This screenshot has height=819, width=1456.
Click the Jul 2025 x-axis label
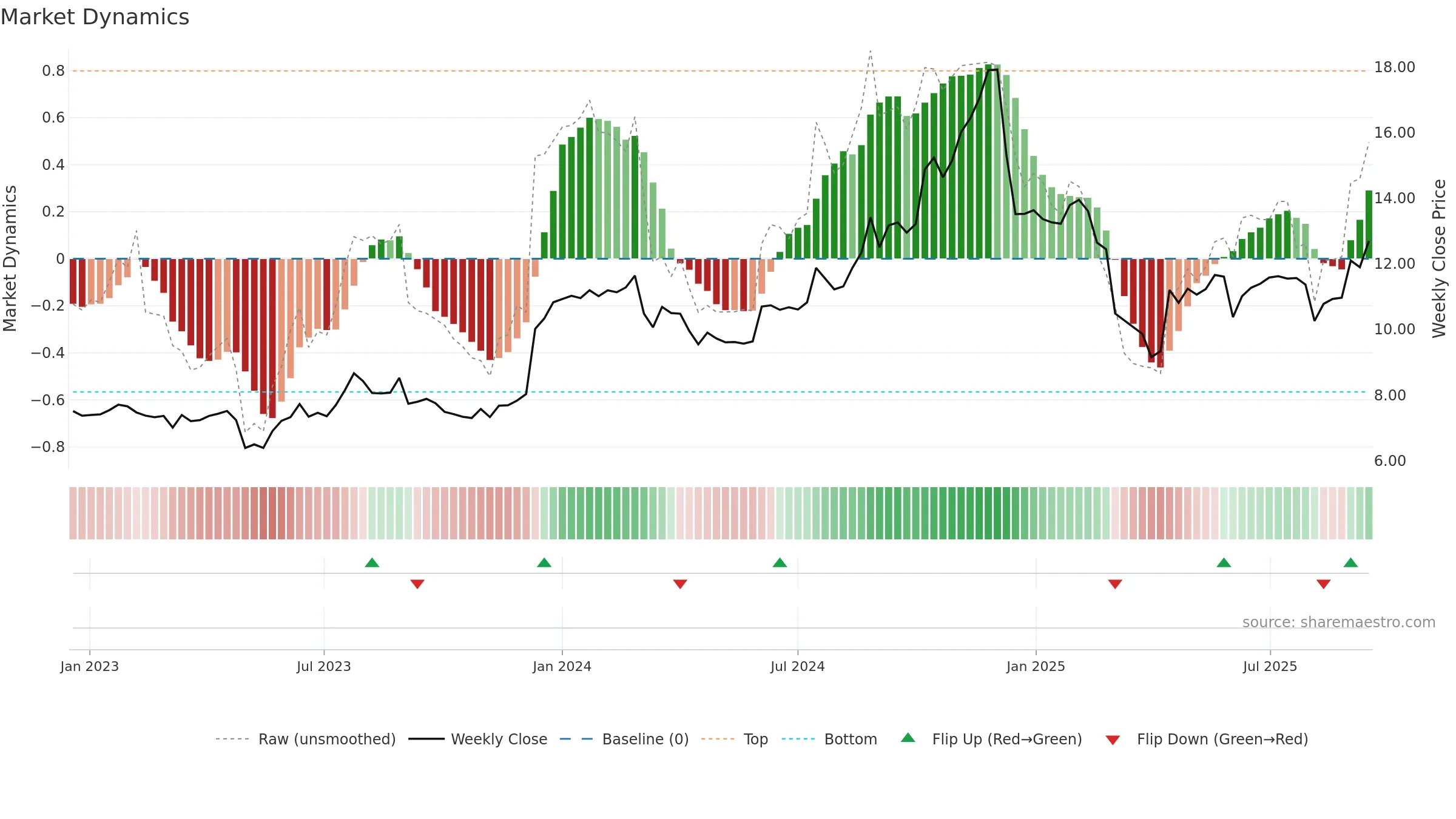[x=1270, y=666]
